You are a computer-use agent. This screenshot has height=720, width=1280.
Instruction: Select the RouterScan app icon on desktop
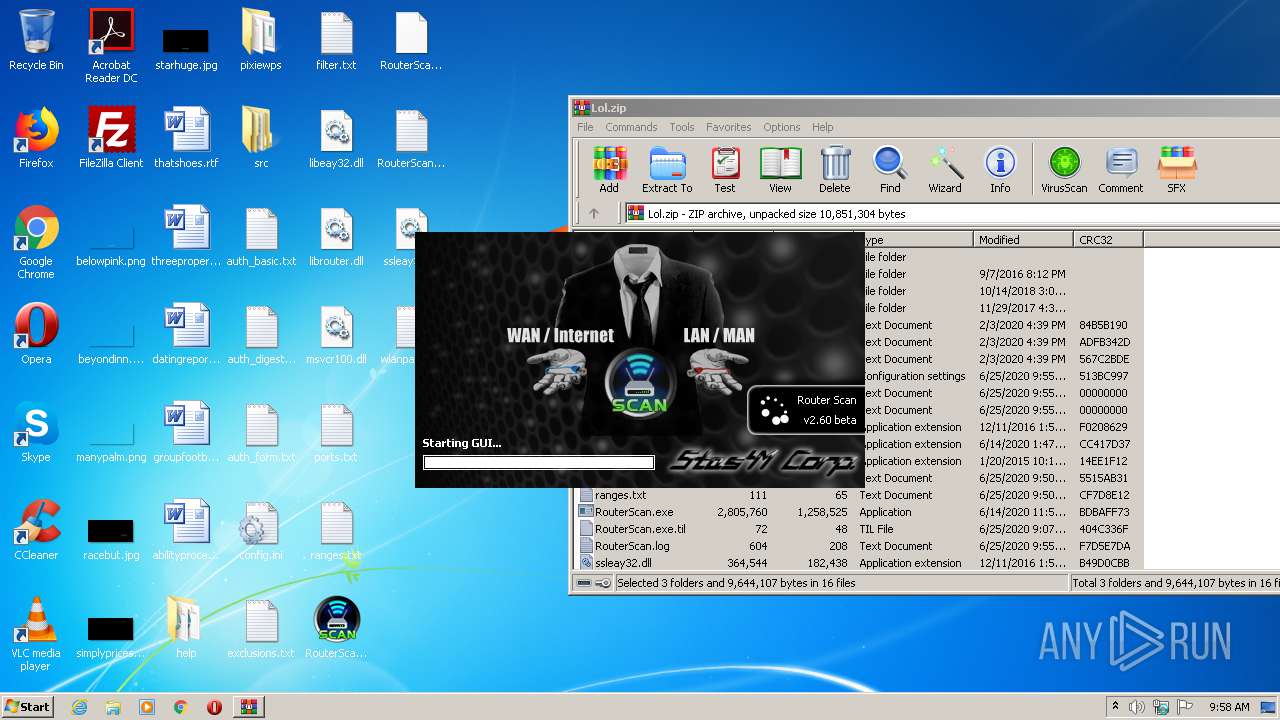(x=336, y=628)
